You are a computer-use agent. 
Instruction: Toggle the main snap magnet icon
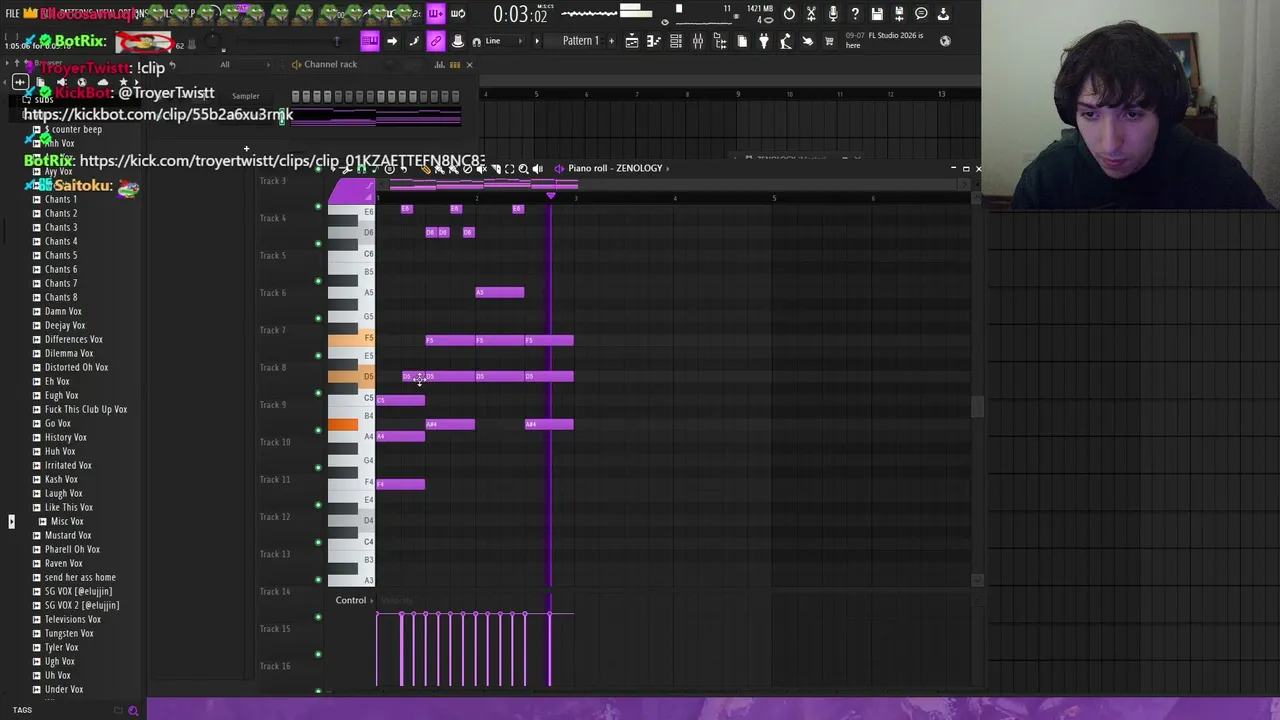[x=476, y=41]
